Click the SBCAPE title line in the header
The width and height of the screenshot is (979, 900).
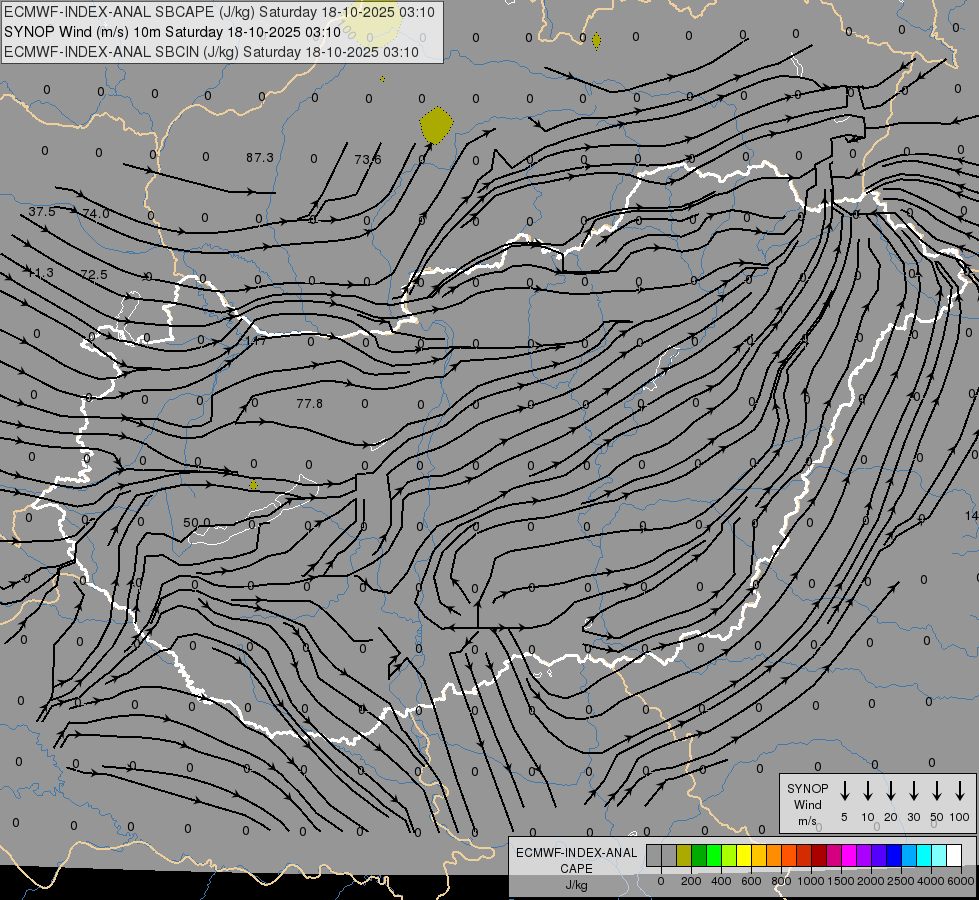click(x=219, y=12)
